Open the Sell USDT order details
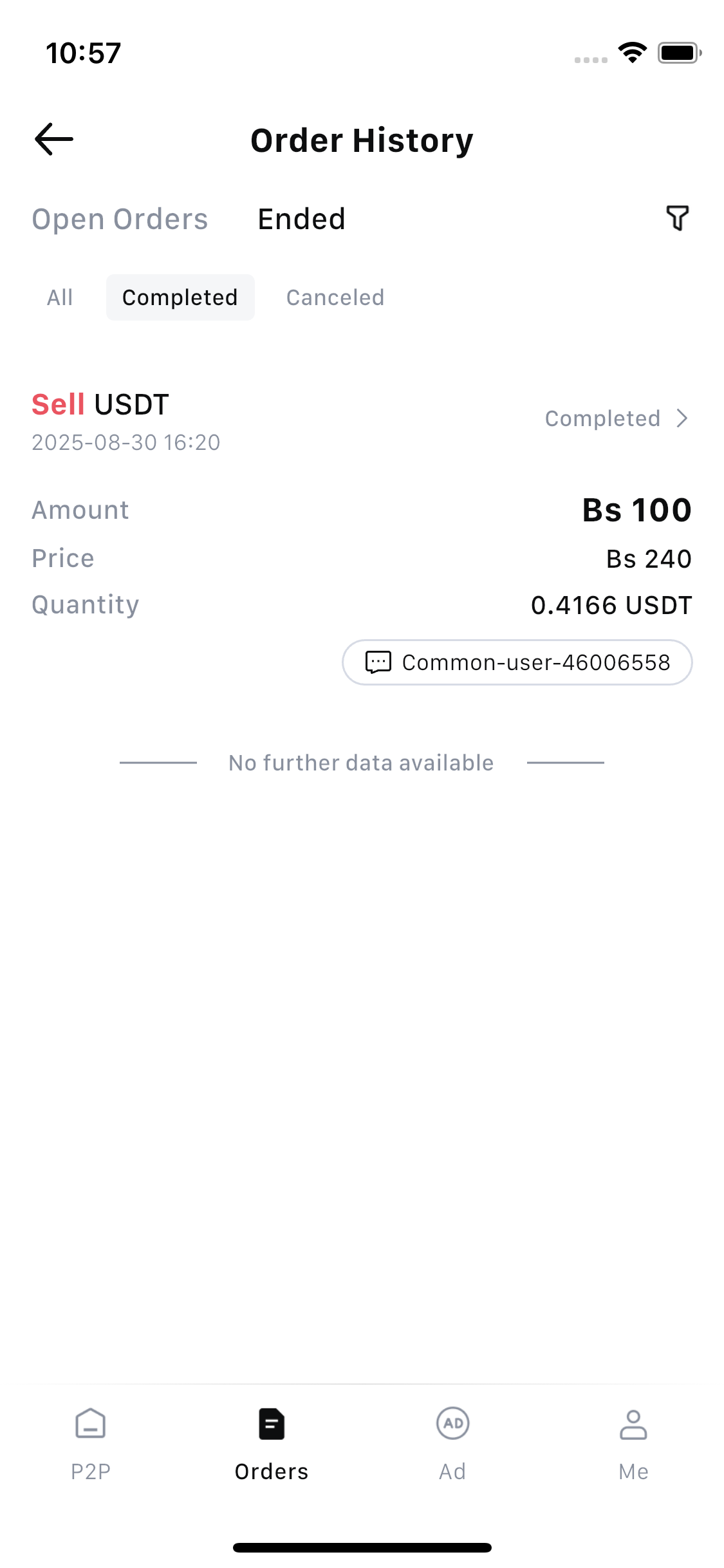This screenshot has width=724, height=1568. (100, 405)
